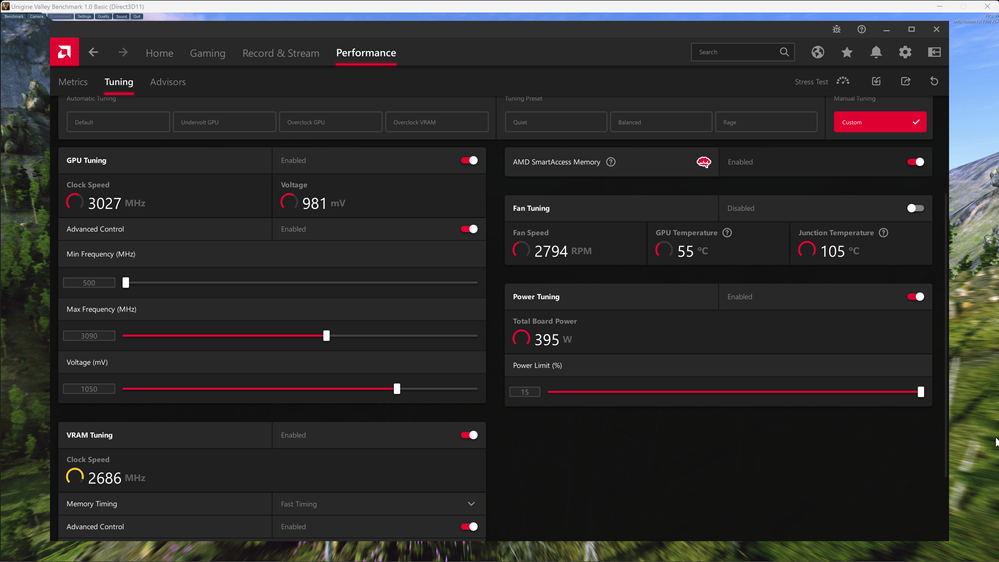Screen dimensions: 999x562
Task: Click the Voltage value field 1050
Action: click(x=89, y=389)
